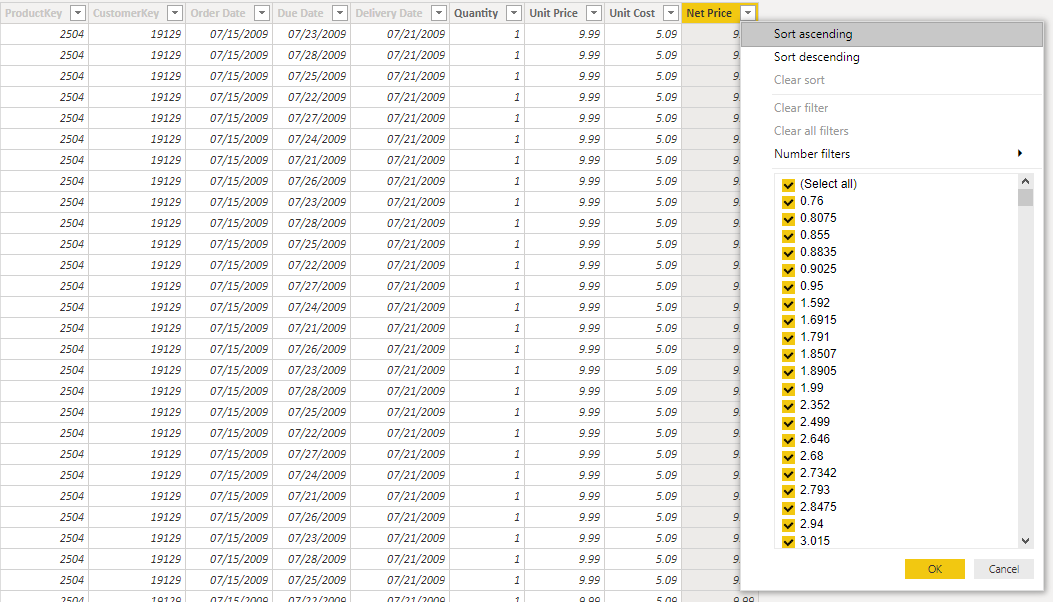Select the Clear all filters entry
The image size is (1053, 602).
[x=892, y=130]
